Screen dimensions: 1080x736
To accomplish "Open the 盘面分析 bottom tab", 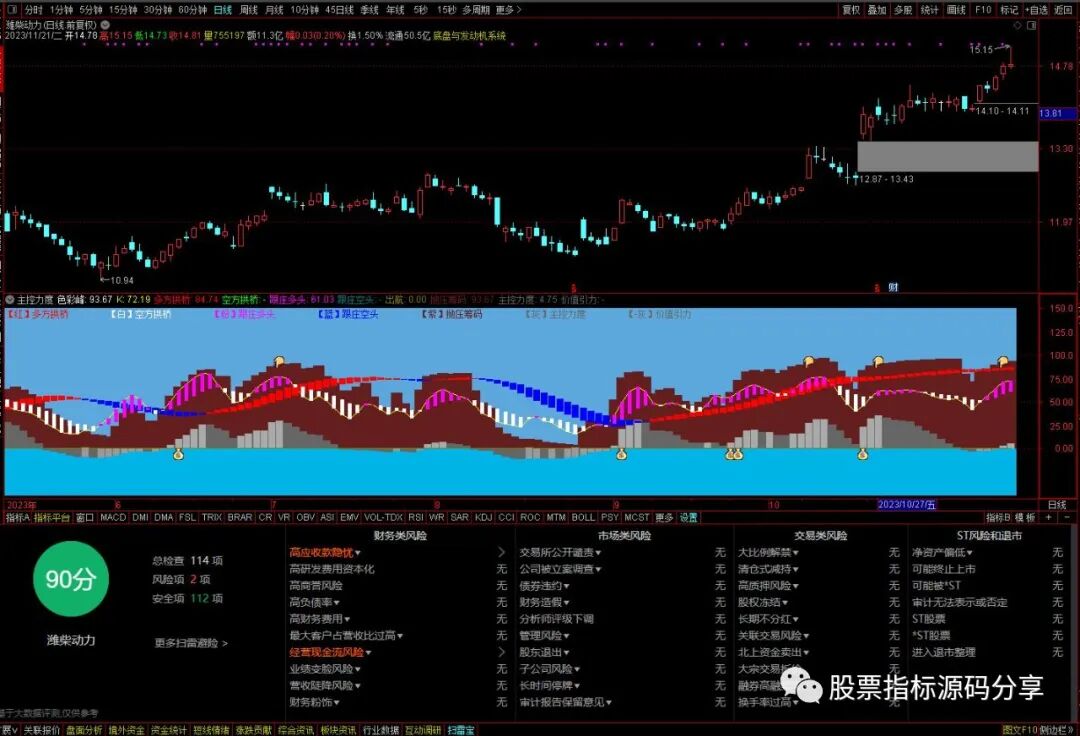I will tap(84, 730).
